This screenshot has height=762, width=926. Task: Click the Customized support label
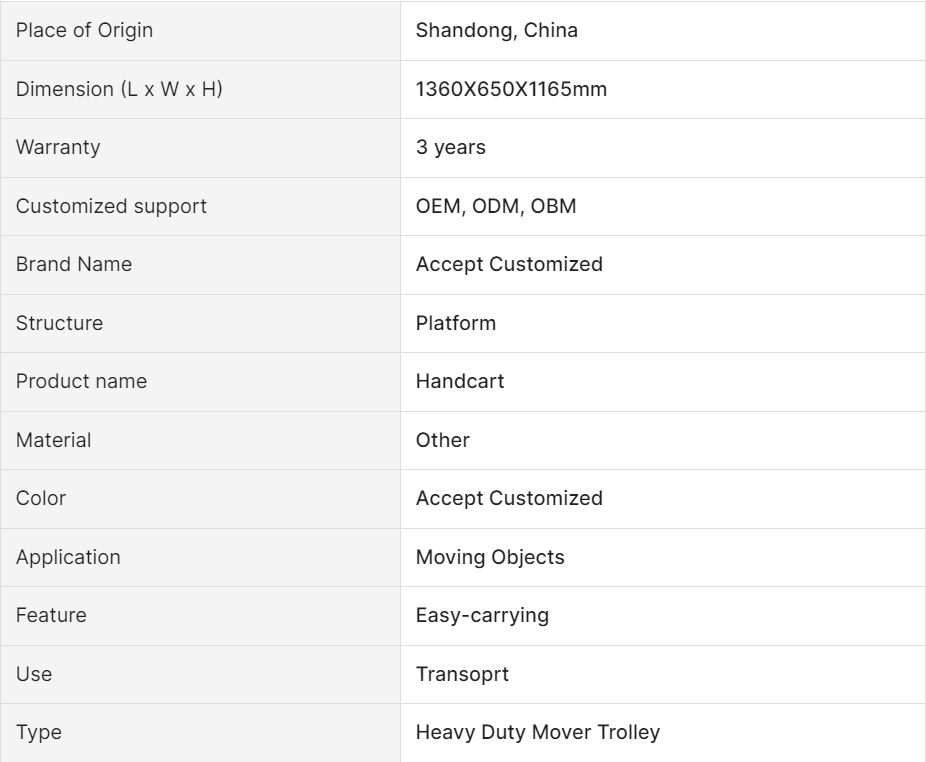[x=111, y=206]
